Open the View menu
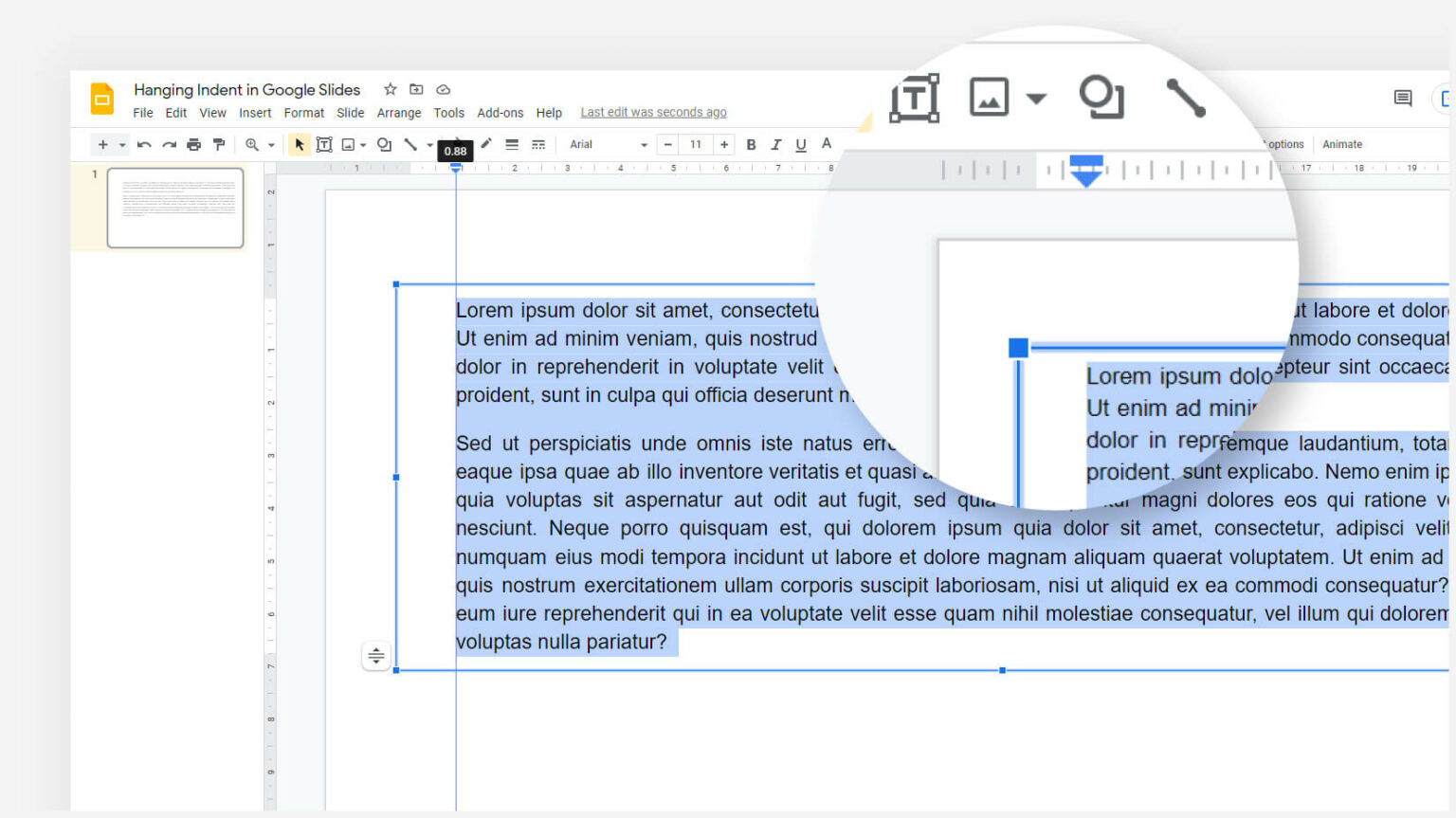This screenshot has width=1456, height=818. [212, 113]
